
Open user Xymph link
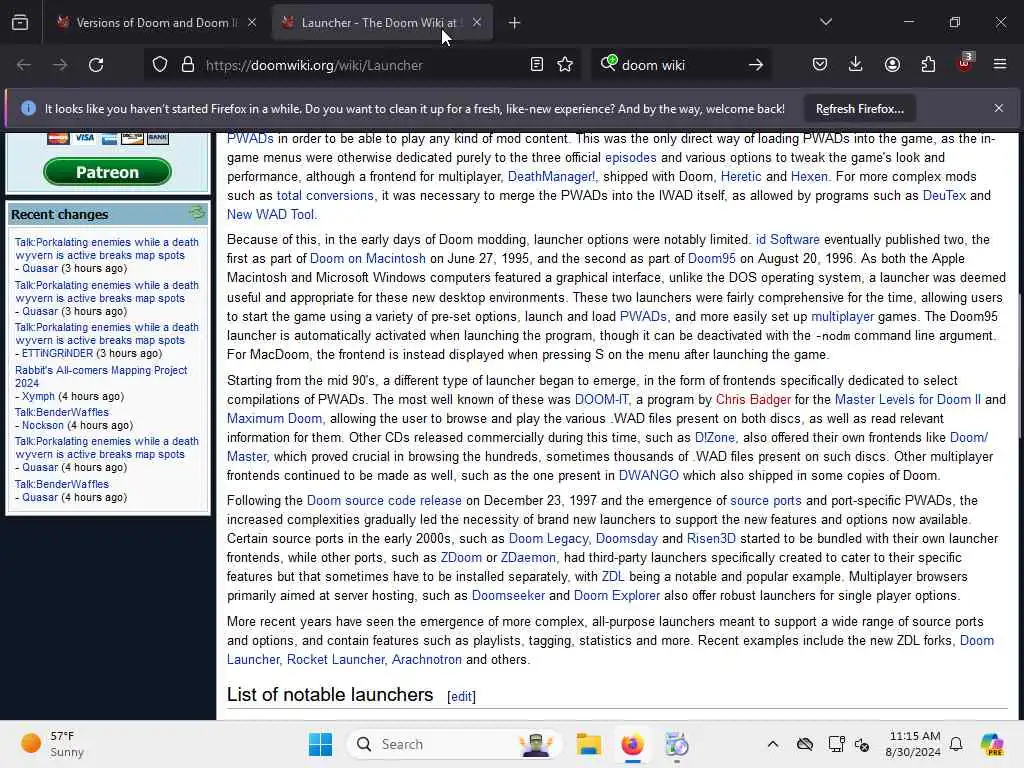39,396
